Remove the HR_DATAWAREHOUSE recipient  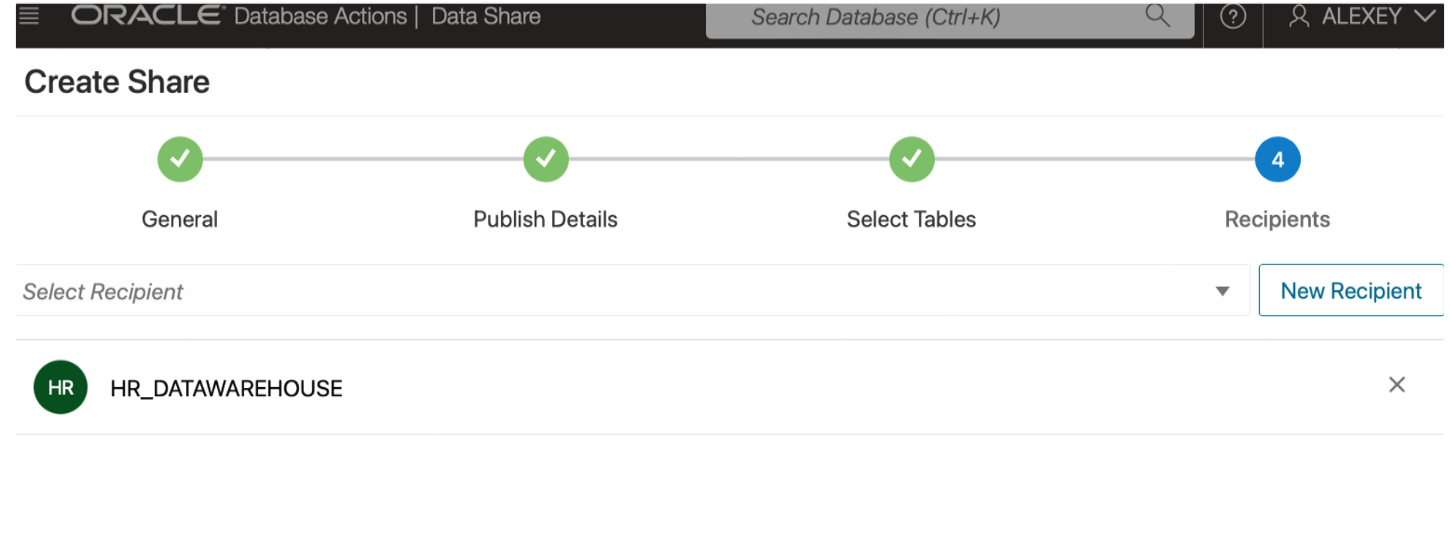1397,385
